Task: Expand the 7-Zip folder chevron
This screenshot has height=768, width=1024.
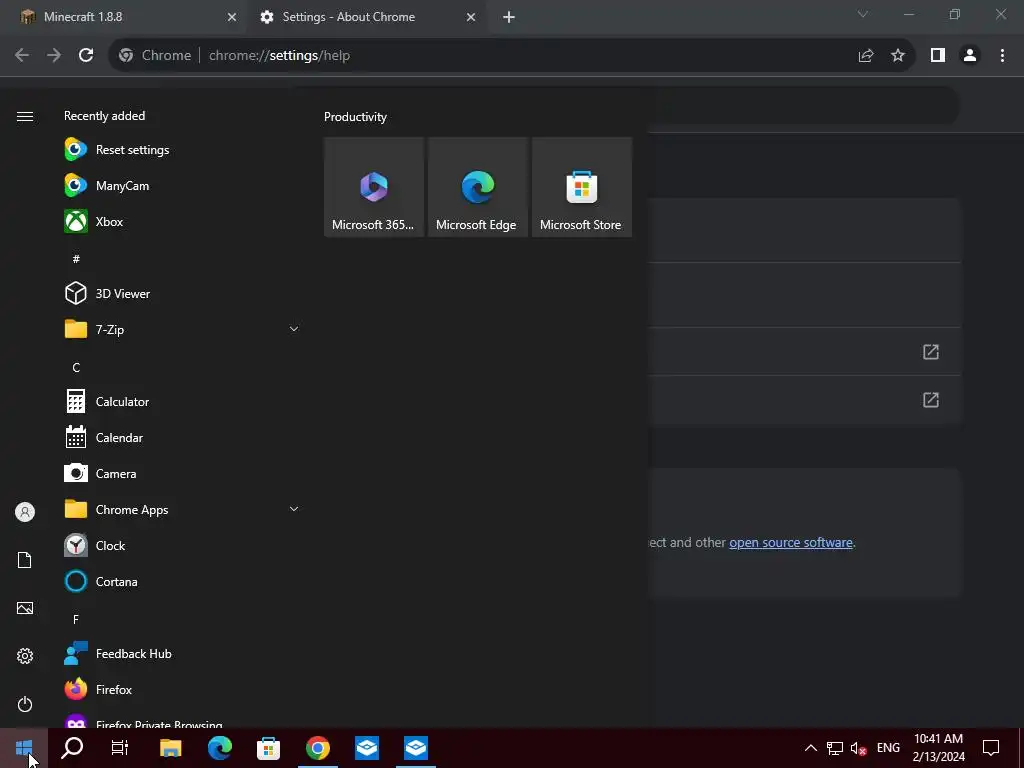Action: [x=294, y=329]
